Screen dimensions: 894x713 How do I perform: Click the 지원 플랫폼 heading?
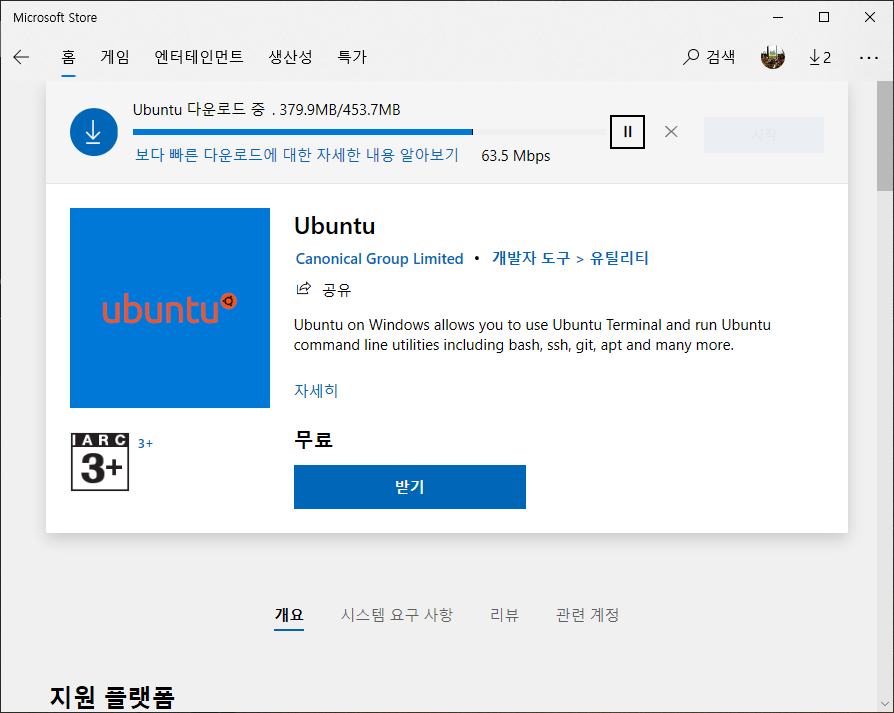point(112,697)
